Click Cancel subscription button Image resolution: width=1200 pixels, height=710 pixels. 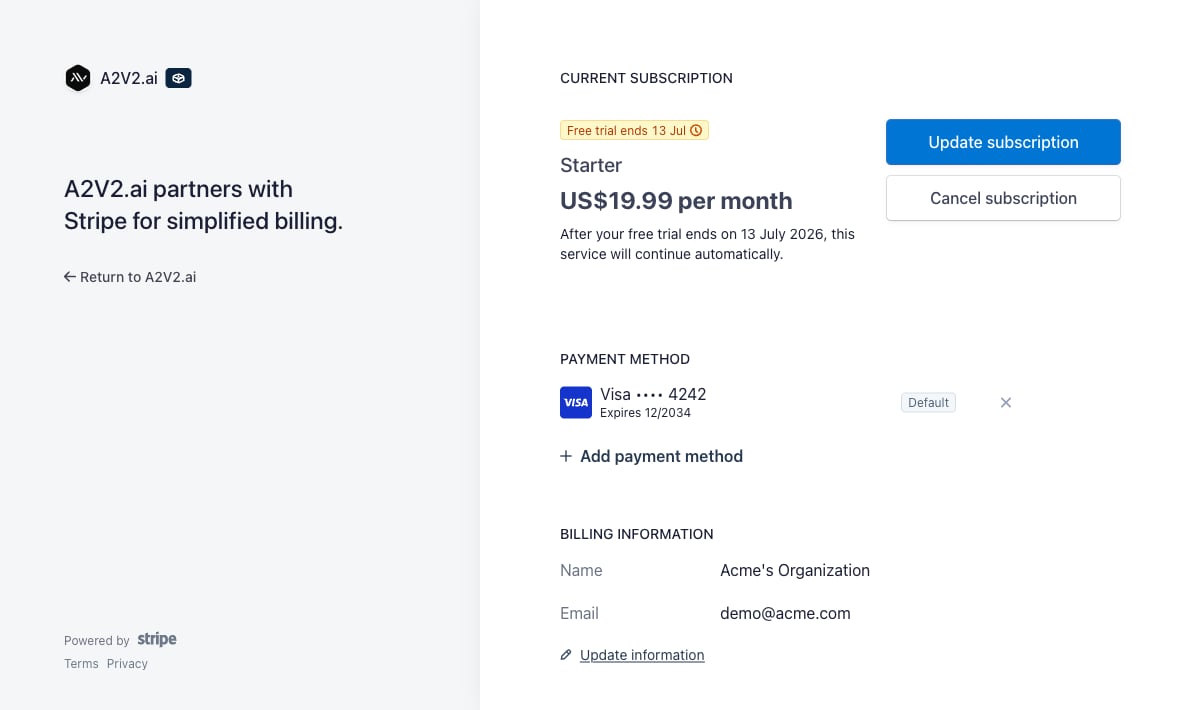pyautogui.click(x=1003, y=198)
